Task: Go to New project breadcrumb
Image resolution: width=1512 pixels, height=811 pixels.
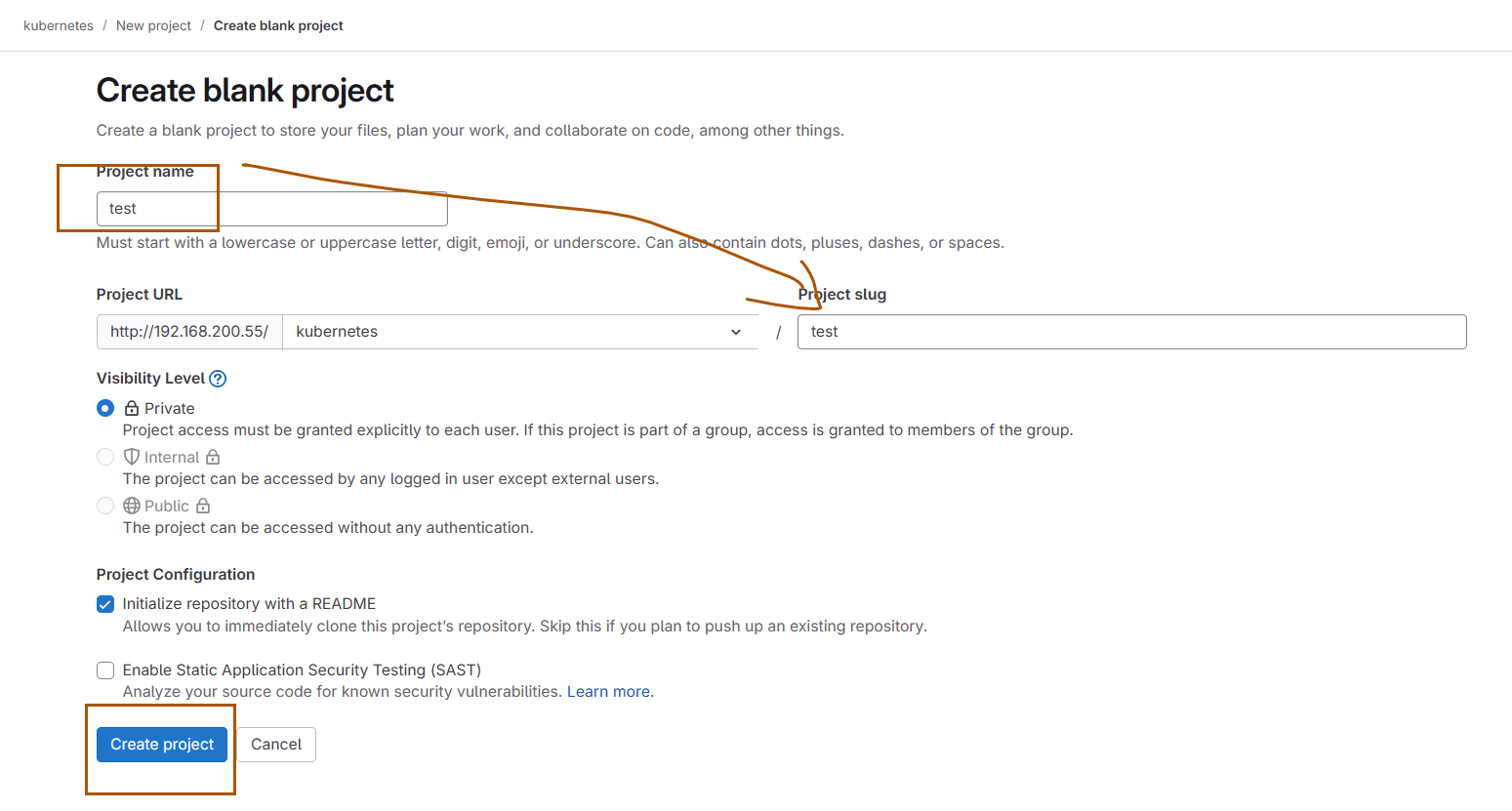Action: click(153, 25)
